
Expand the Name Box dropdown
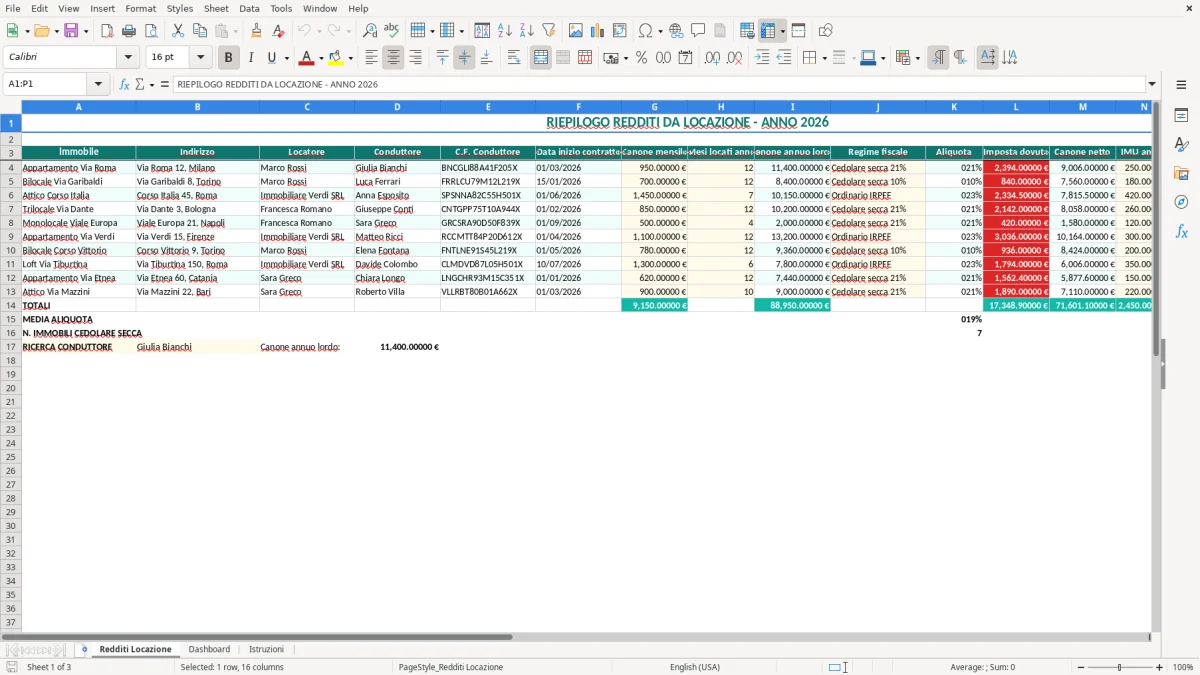[x=98, y=85]
